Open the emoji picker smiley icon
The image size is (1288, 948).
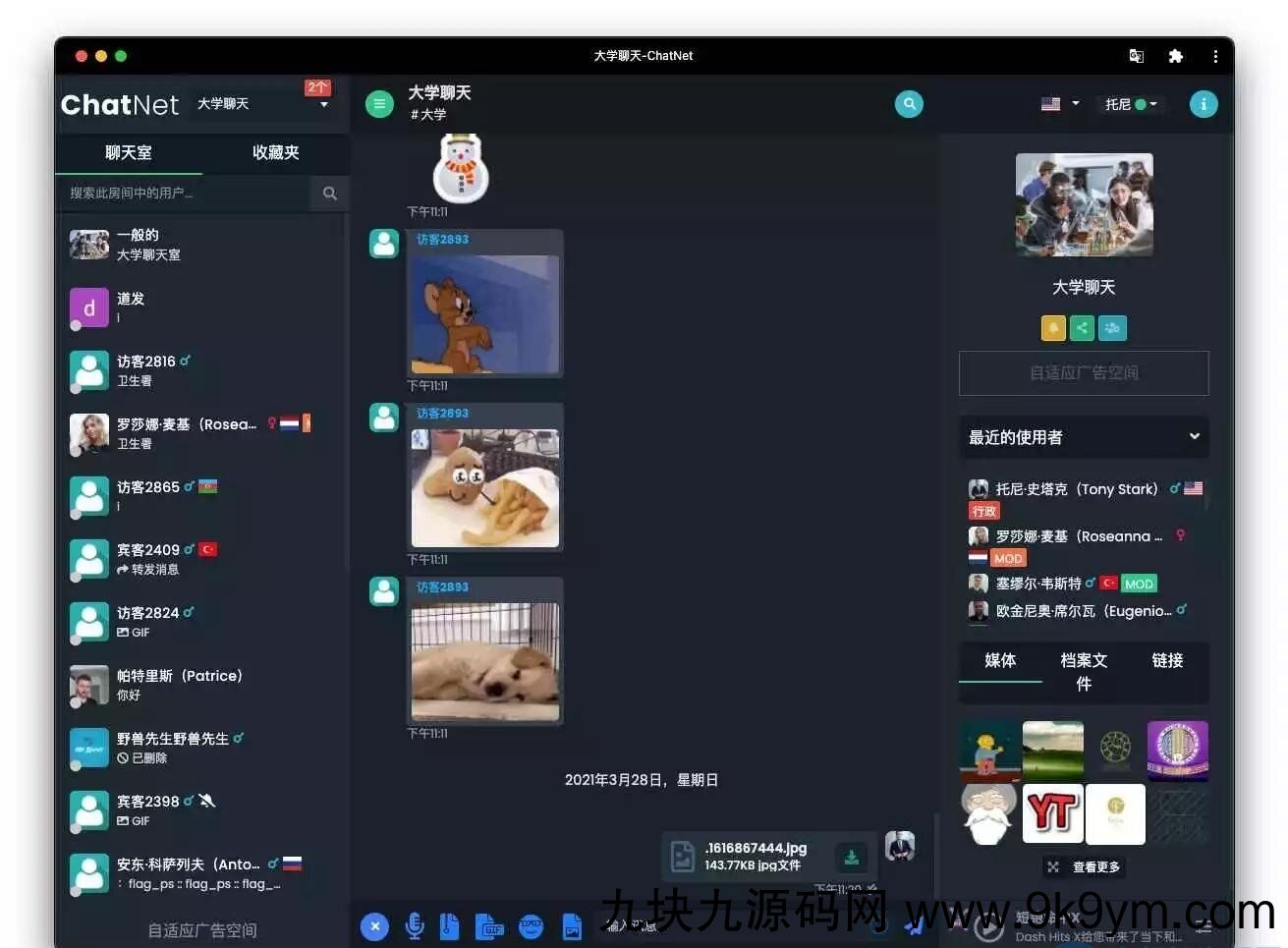531,925
